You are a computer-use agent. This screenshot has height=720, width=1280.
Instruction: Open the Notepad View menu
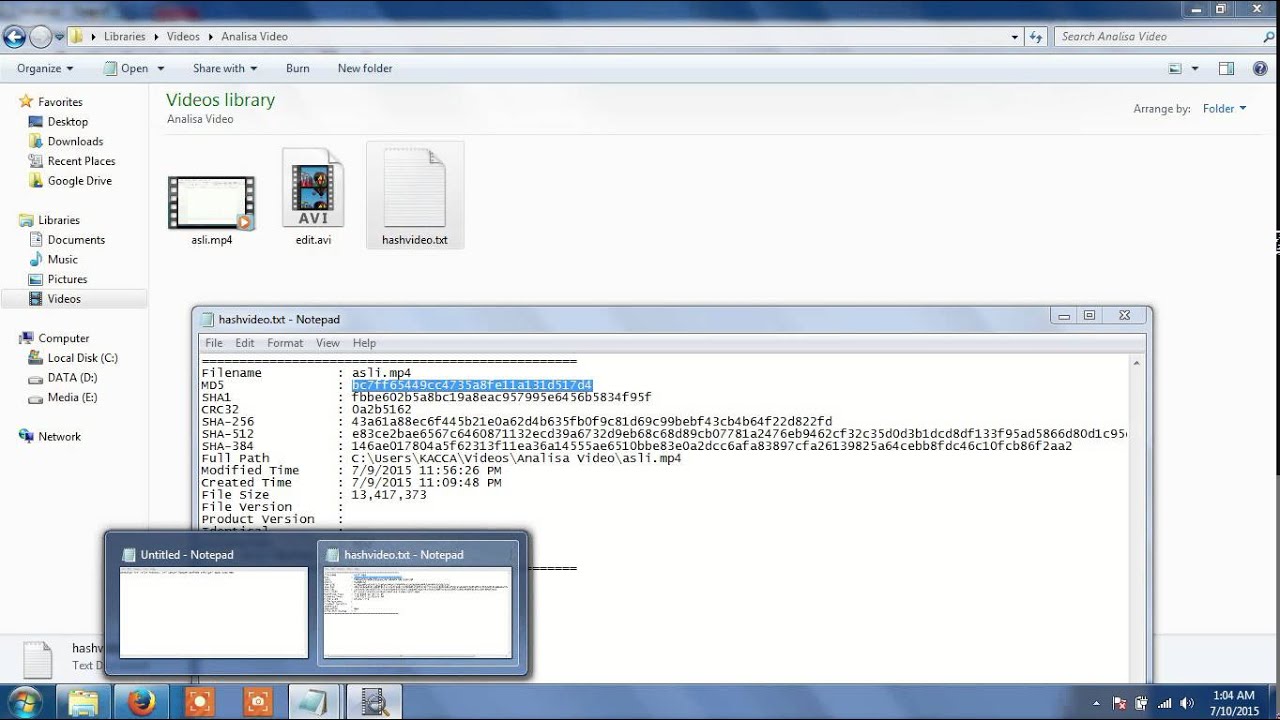(x=328, y=343)
